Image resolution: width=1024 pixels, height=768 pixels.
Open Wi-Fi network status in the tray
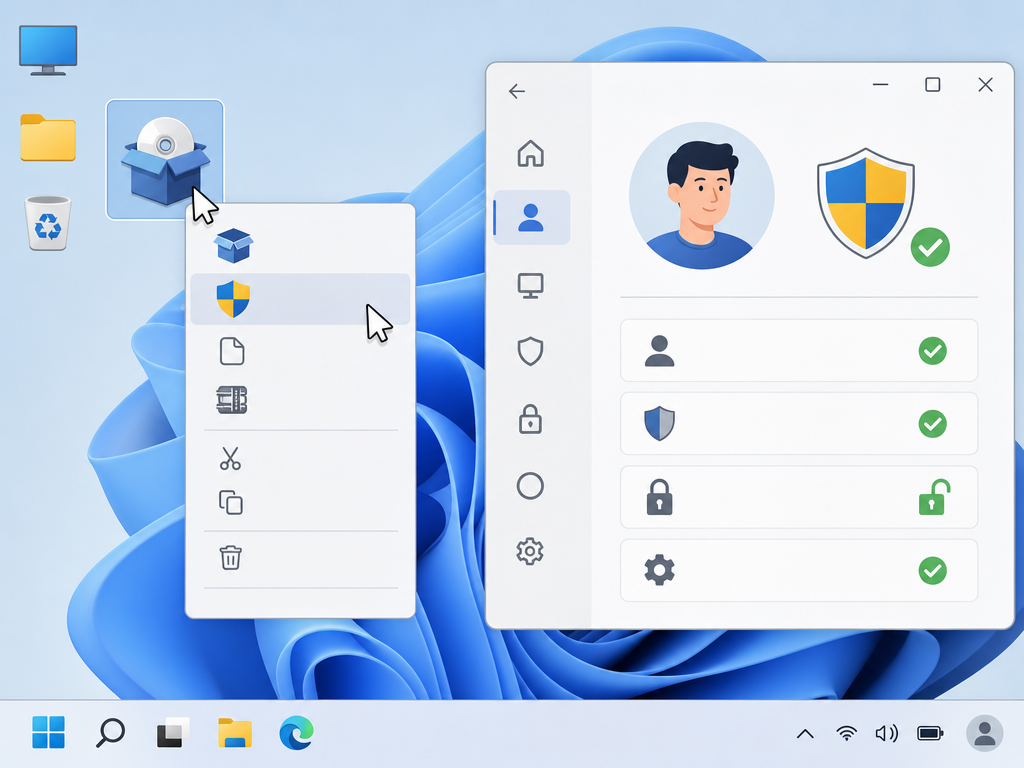coord(846,733)
